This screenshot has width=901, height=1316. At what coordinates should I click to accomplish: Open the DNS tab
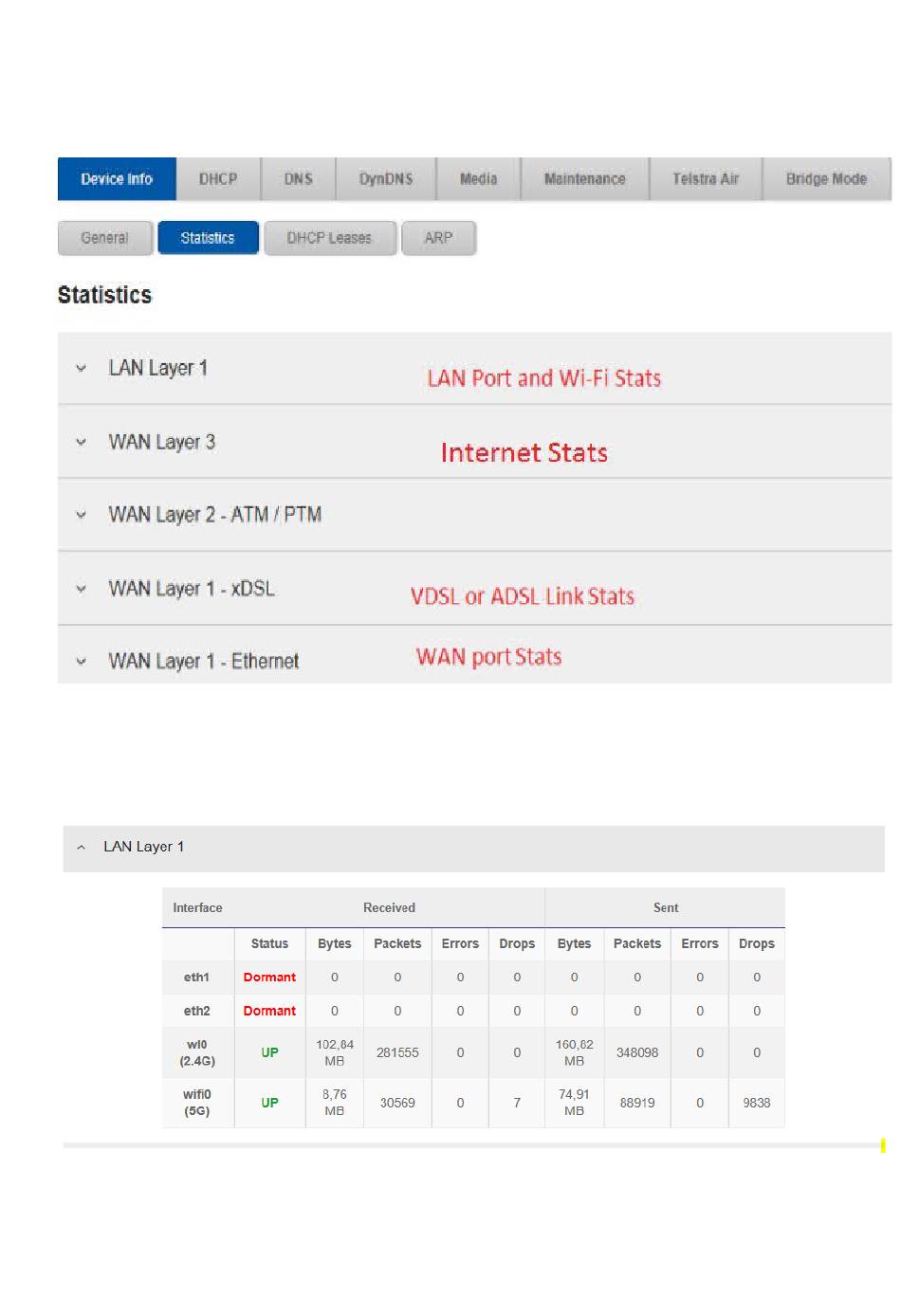click(x=298, y=178)
